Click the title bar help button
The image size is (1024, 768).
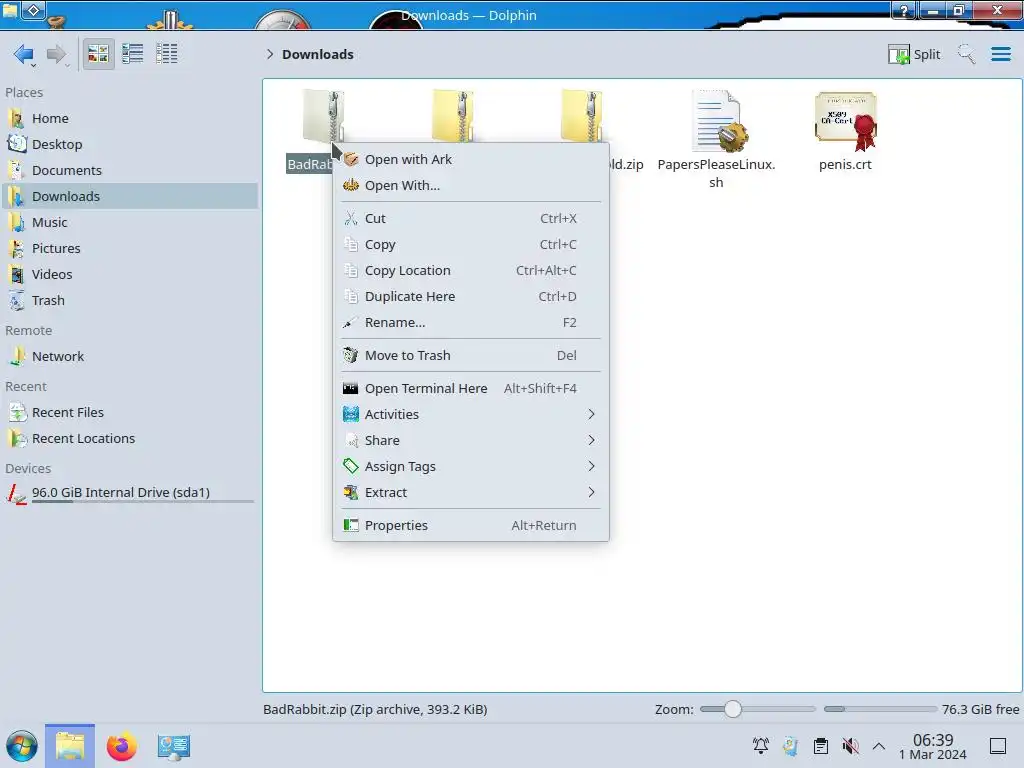coord(904,10)
